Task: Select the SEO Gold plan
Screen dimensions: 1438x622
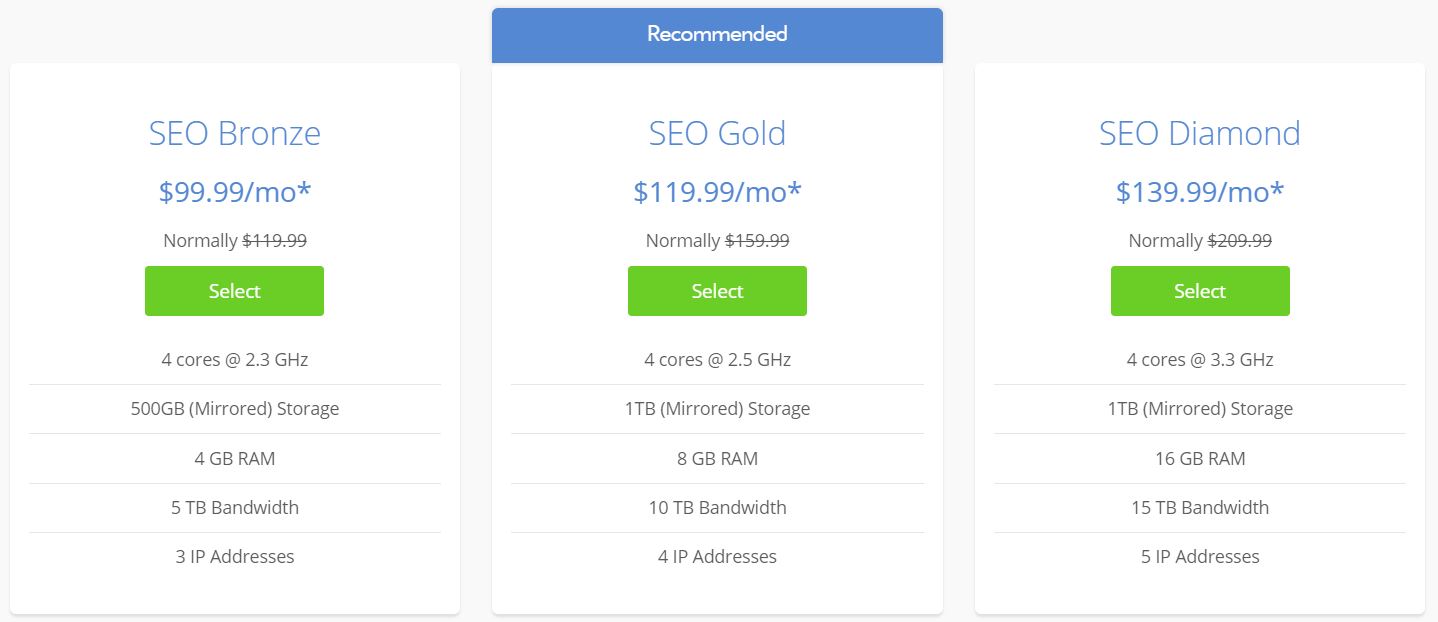Action: pyautogui.click(x=717, y=291)
